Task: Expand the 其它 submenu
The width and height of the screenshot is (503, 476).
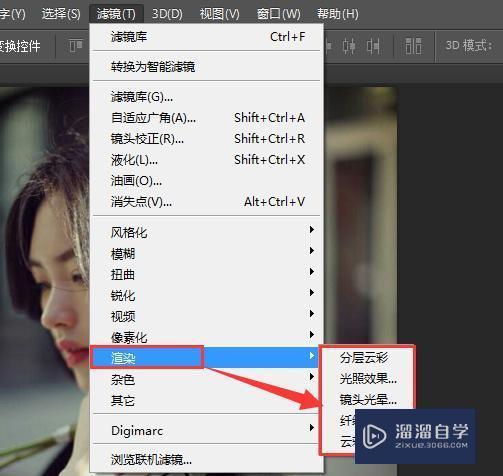Action: (x=207, y=400)
